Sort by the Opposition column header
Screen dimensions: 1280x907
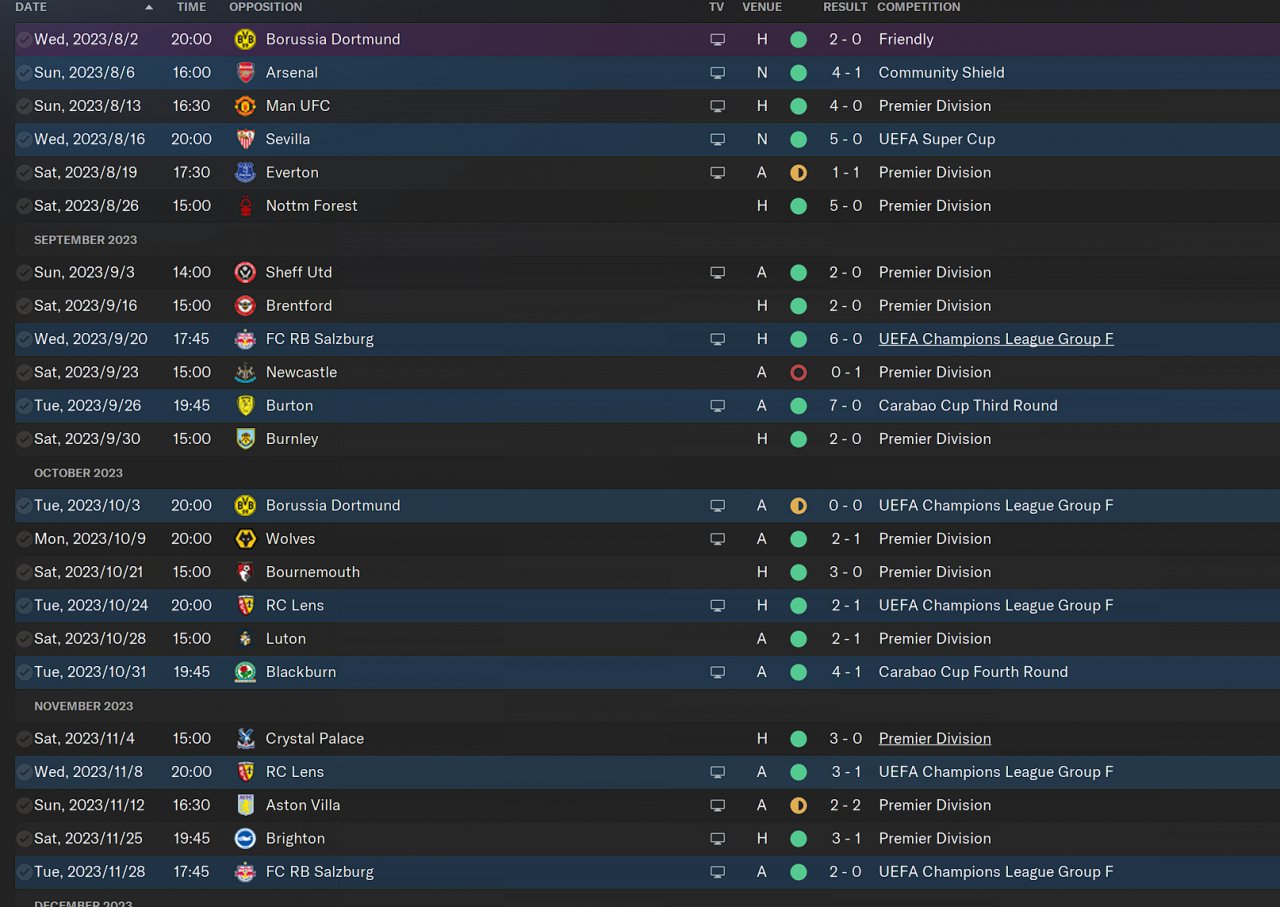[265, 7]
